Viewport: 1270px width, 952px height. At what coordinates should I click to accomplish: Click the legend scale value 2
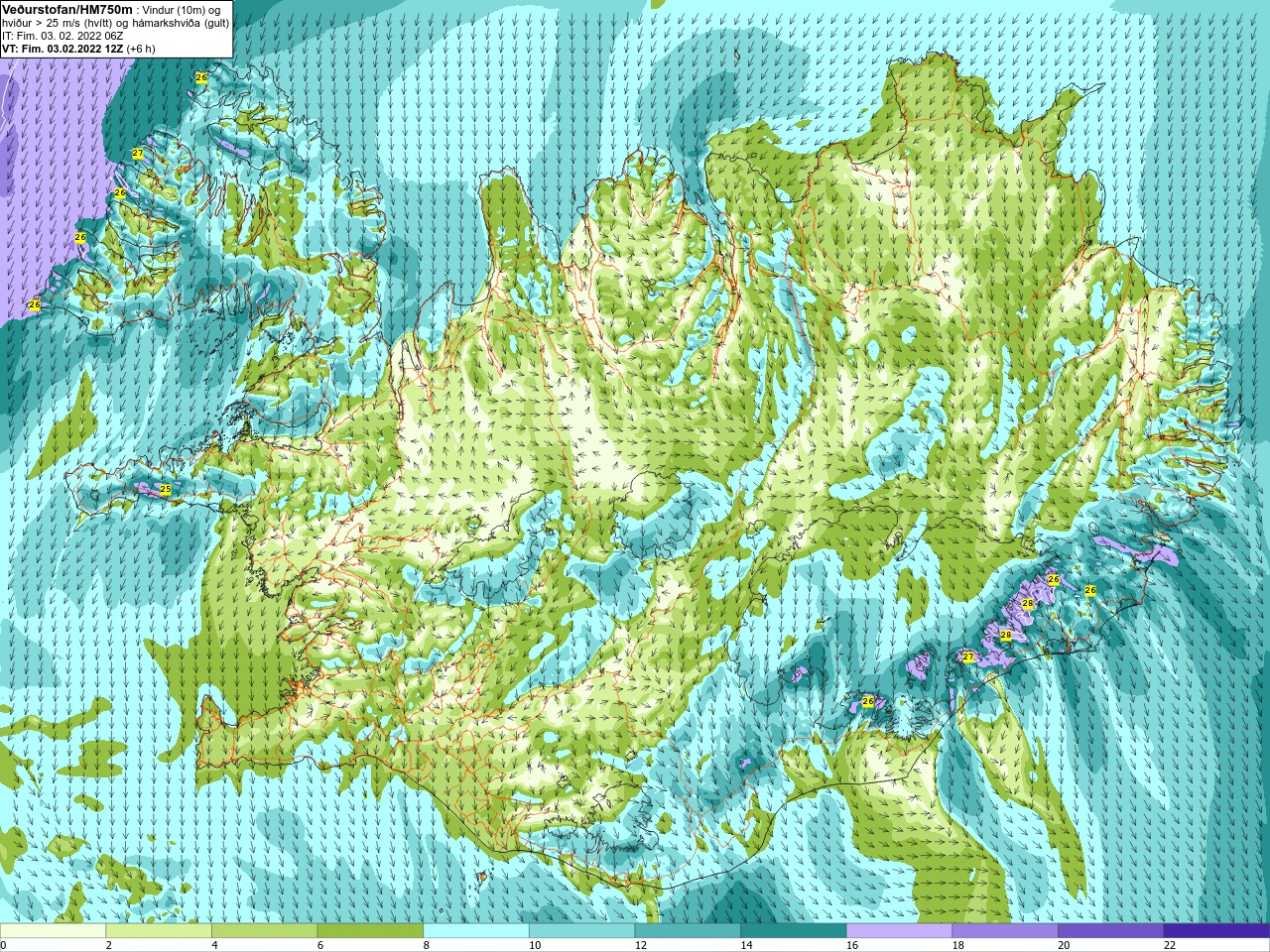coord(109,945)
